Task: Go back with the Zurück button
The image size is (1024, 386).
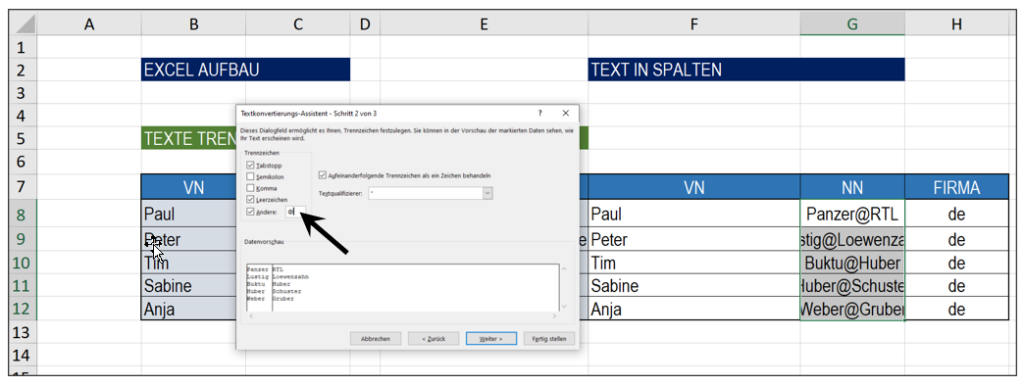Action: click(x=433, y=338)
